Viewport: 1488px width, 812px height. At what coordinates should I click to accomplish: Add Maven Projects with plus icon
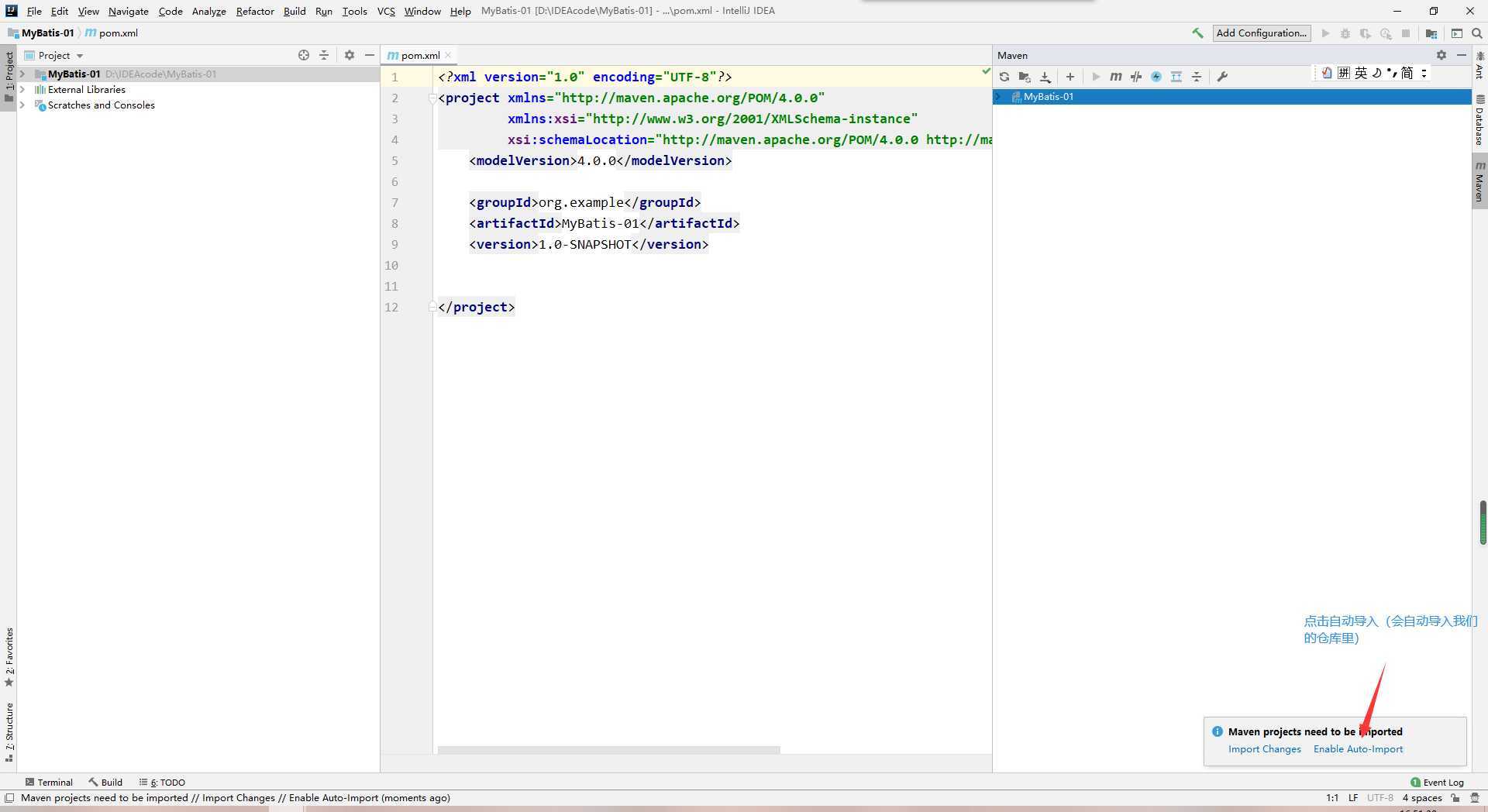(1070, 77)
